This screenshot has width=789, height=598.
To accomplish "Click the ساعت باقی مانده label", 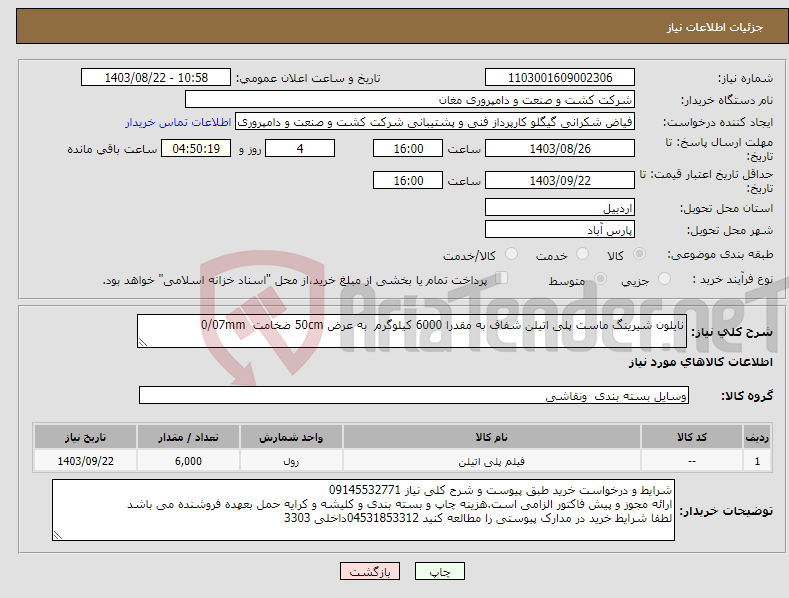I will pyautogui.click(x=112, y=150).
